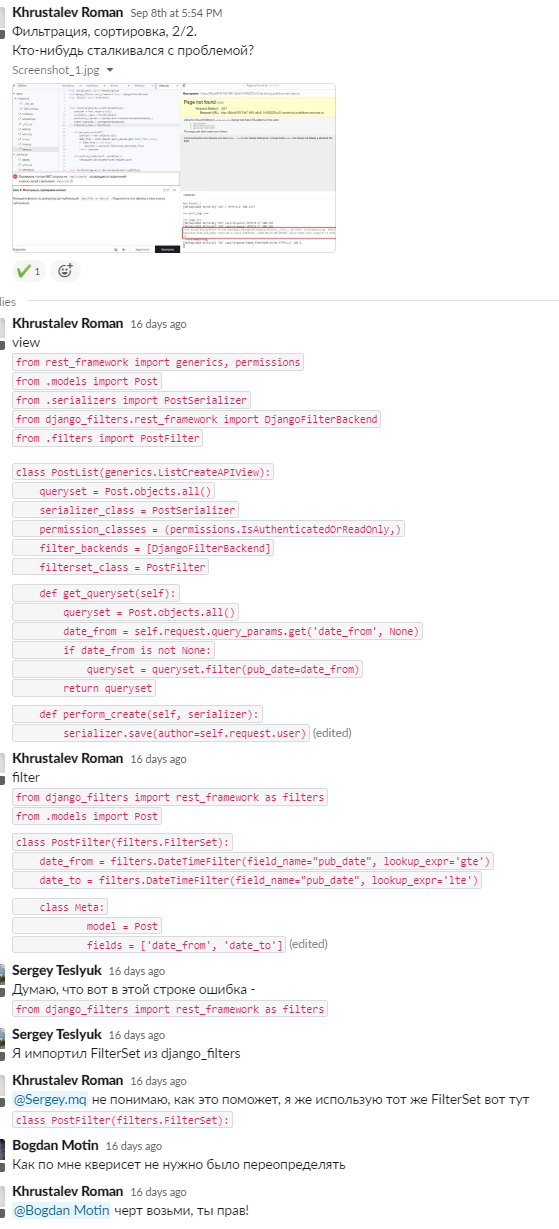The height and width of the screenshot is (1229, 559).
Task: Click the Screenshot_1.jpg file name
Action: click(x=56, y=70)
